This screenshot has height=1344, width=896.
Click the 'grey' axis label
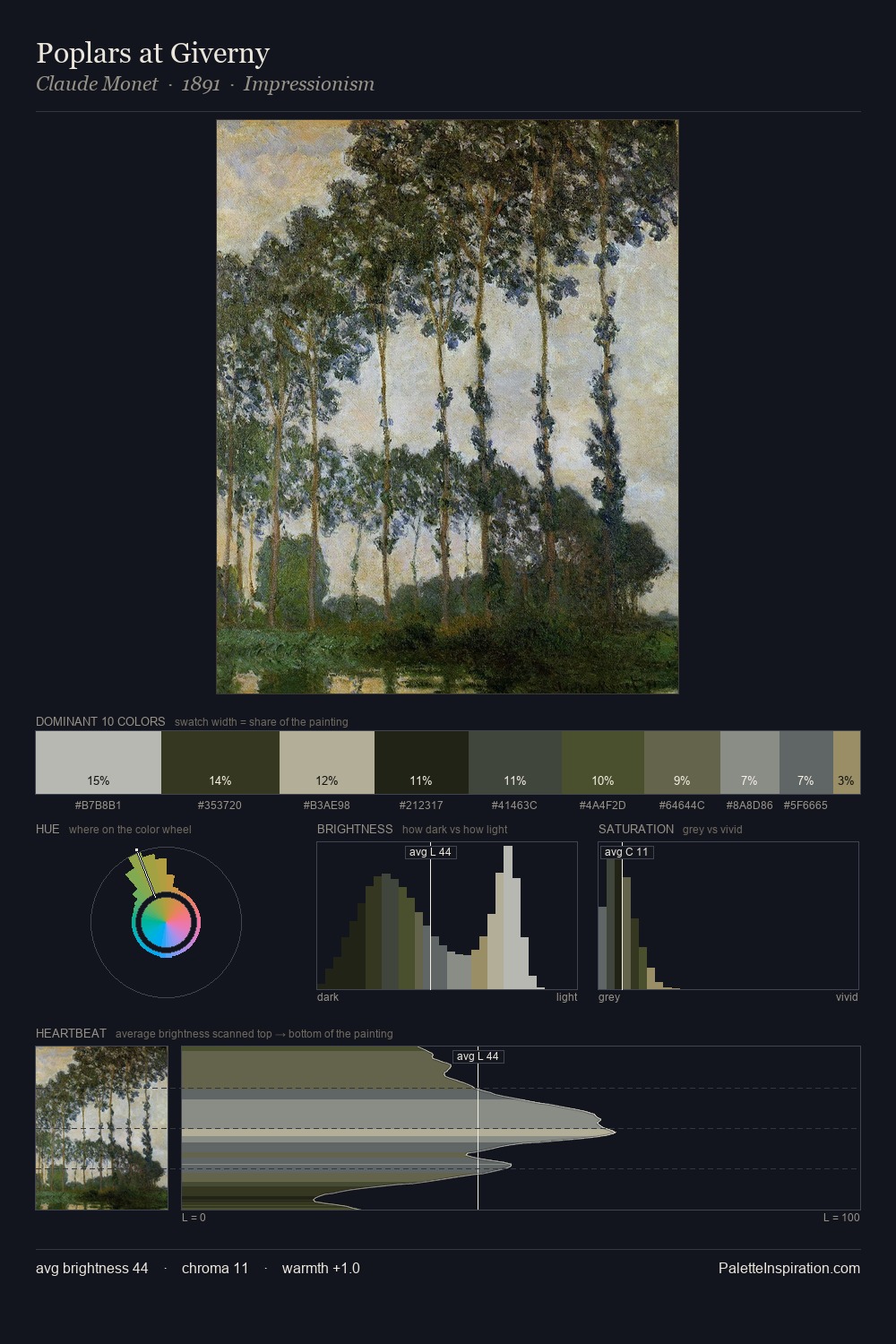609,997
